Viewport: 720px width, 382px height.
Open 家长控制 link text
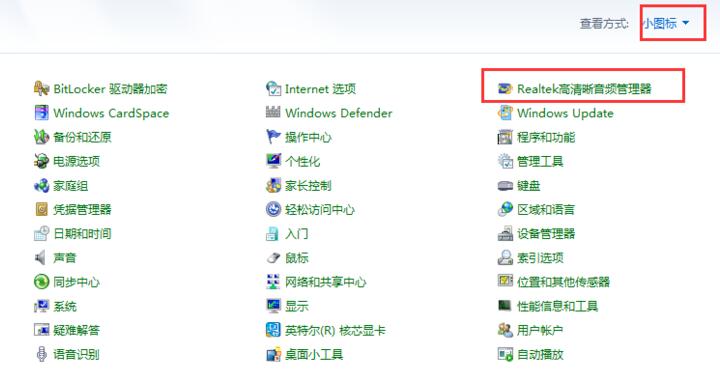coord(308,185)
